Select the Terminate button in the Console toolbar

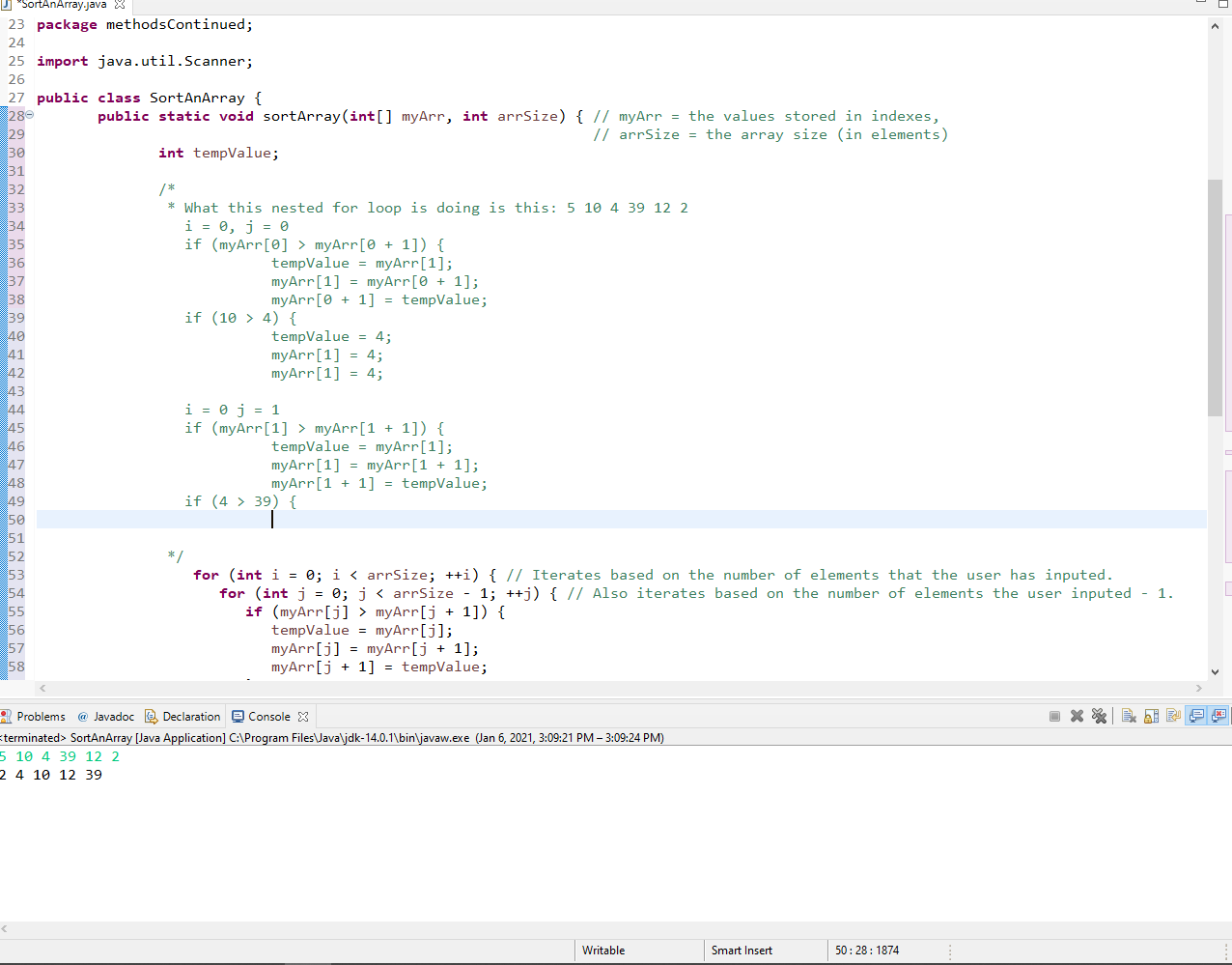click(1055, 716)
